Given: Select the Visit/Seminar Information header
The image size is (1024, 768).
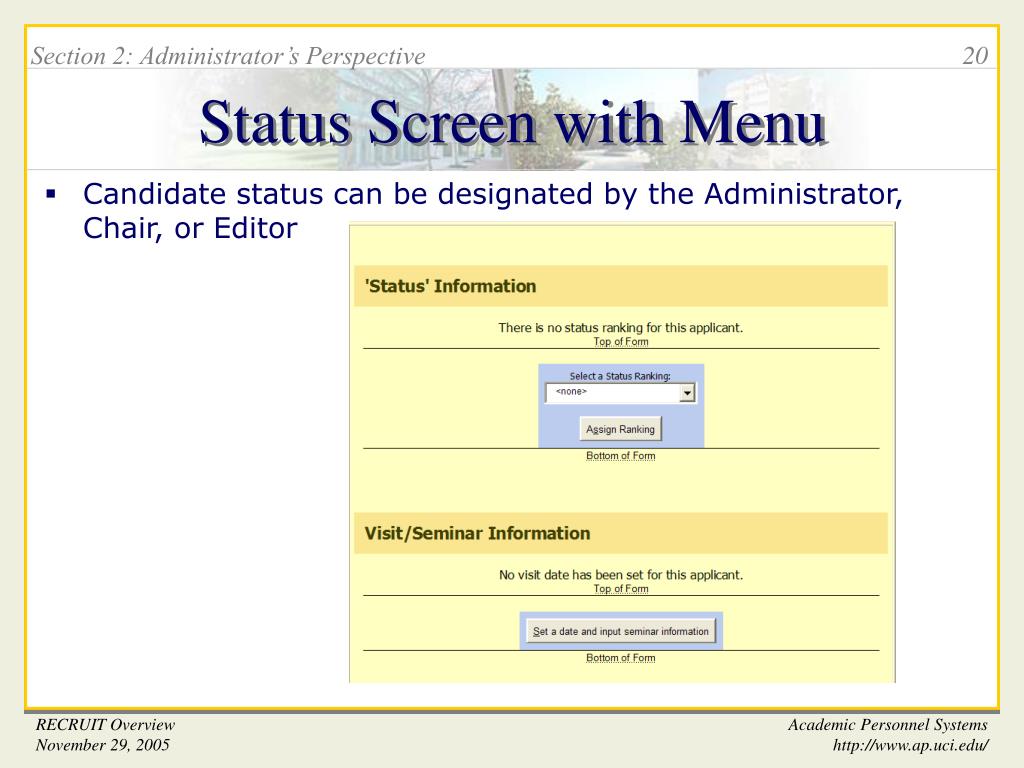Looking at the screenshot, I should pos(620,534).
